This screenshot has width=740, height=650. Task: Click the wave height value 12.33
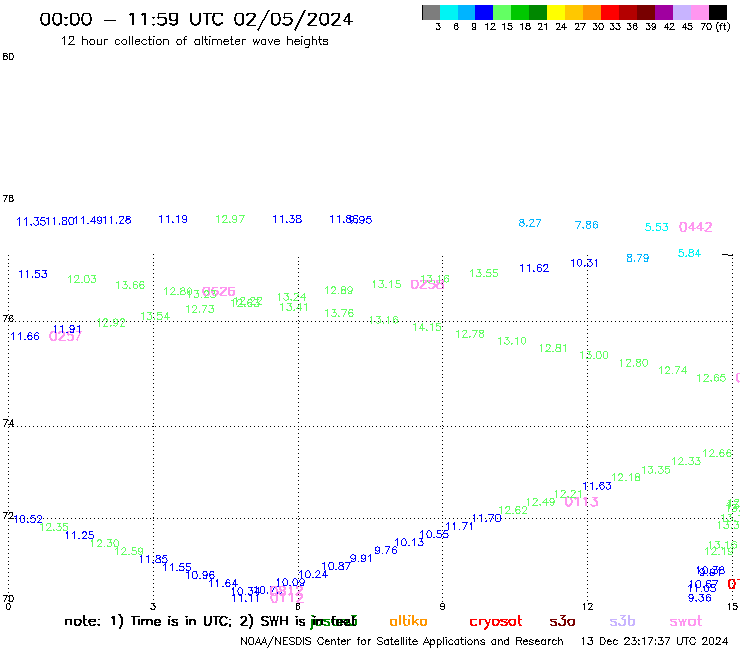click(x=686, y=461)
